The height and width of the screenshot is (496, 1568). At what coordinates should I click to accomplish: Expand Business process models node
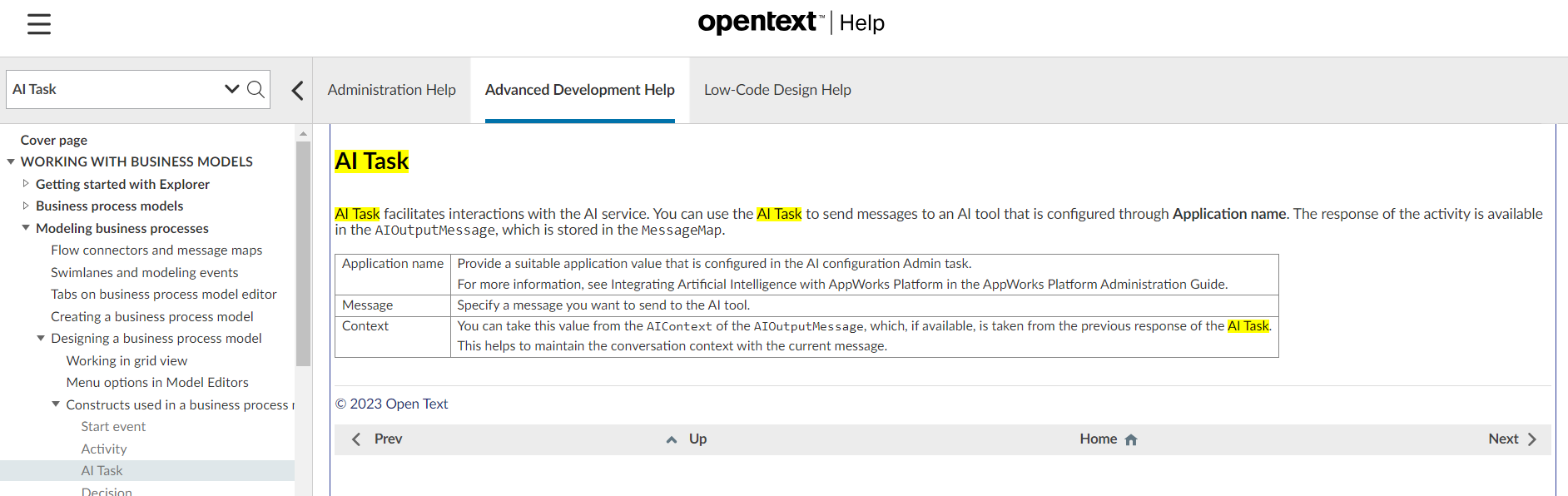(26, 206)
